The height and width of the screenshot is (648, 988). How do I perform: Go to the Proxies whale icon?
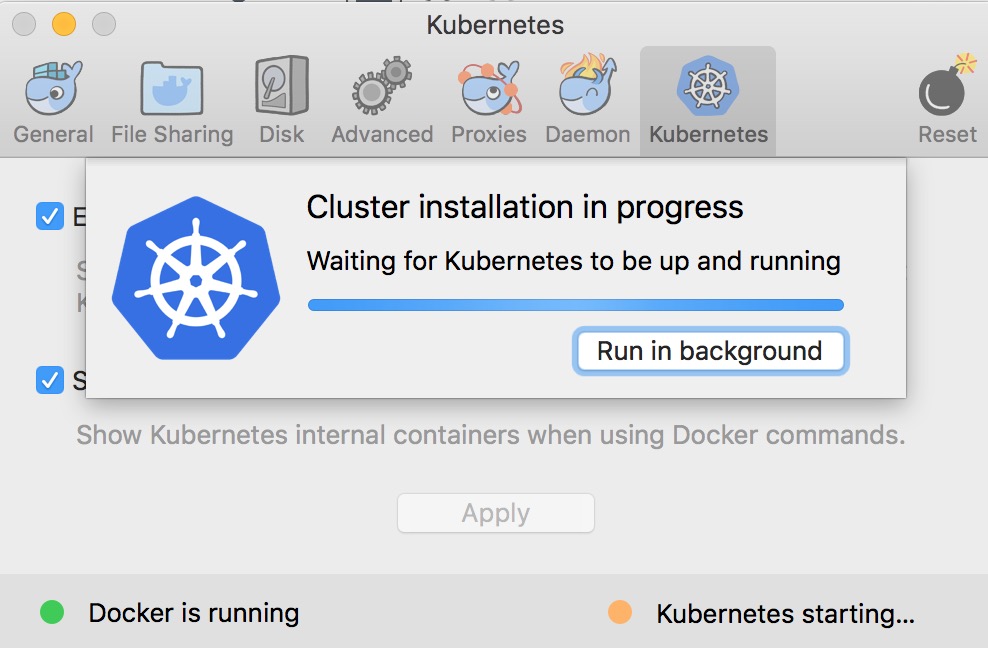click(x=488, y=101)
